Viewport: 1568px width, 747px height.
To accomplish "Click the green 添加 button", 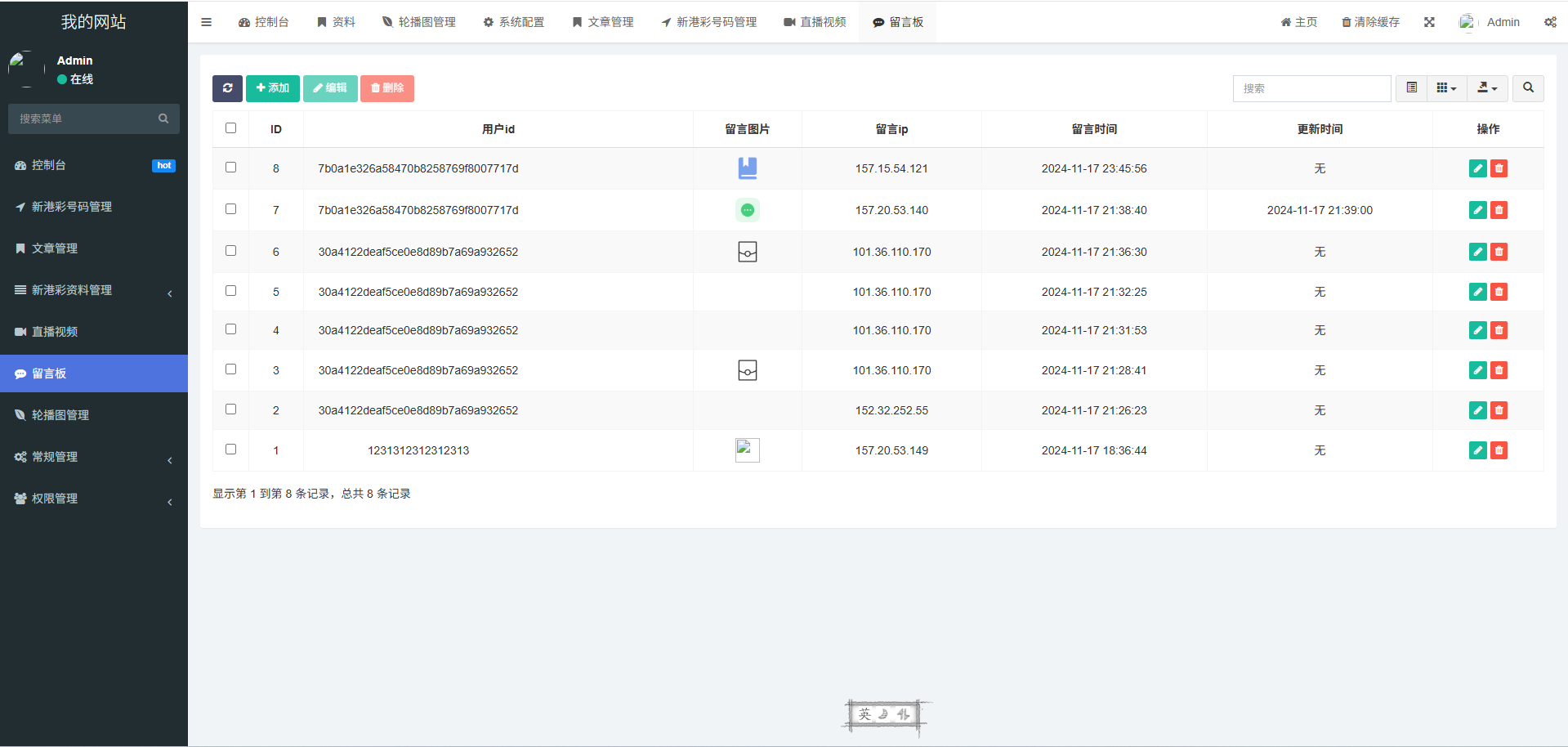I will point(273,88).
